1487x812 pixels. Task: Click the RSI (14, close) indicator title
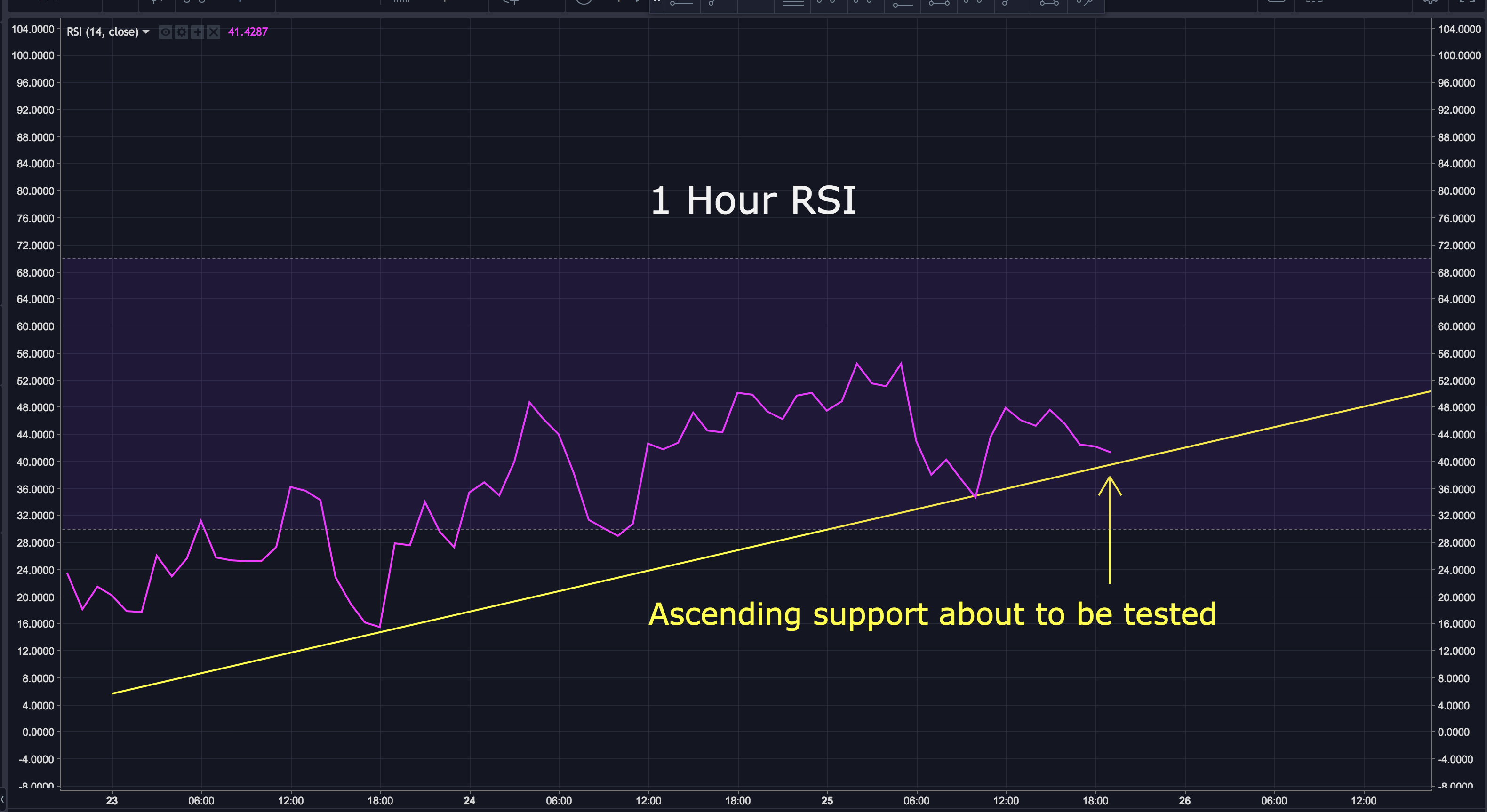(x=102, y=32)
